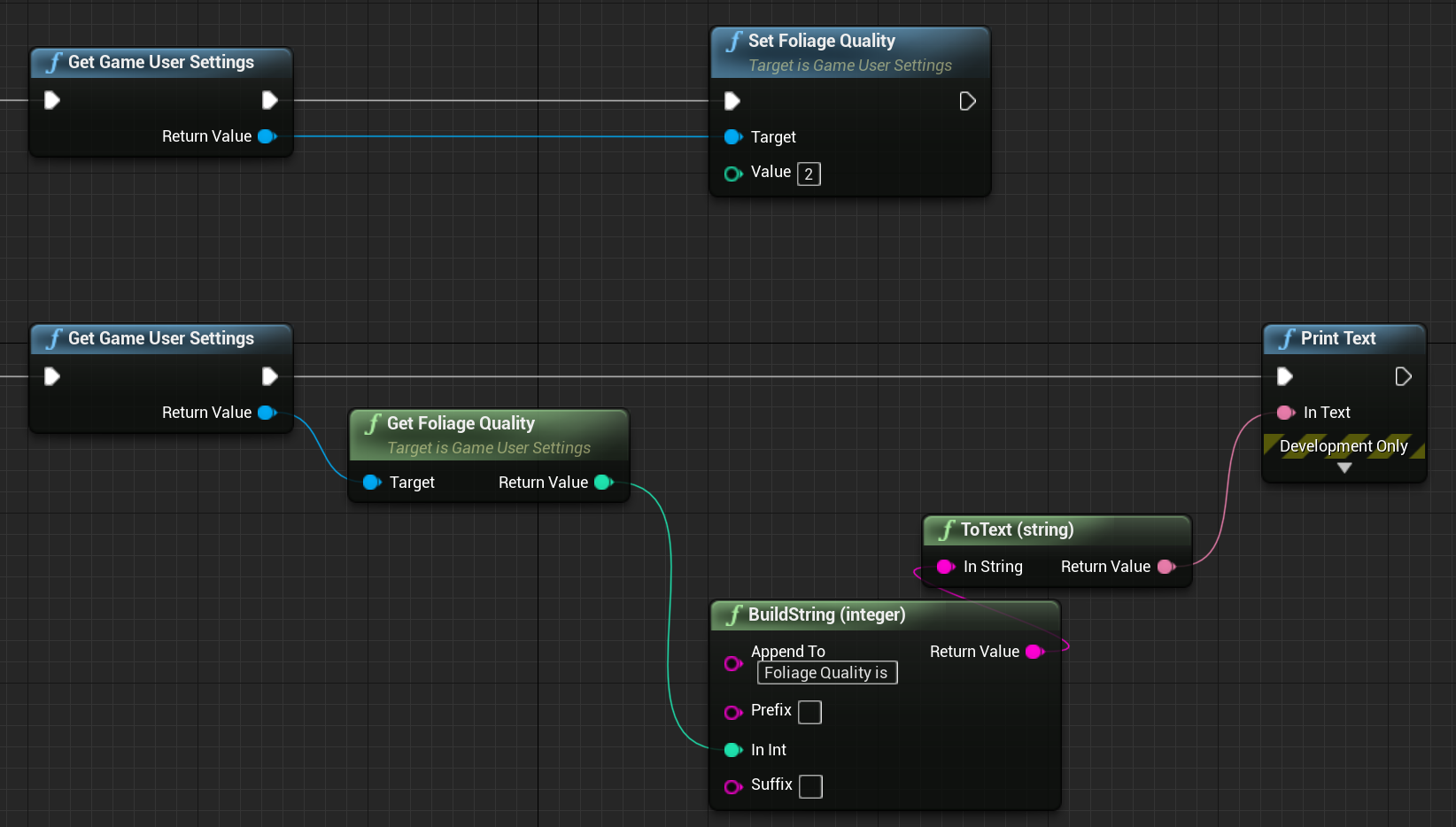Click Value pin on Set Foliage Quality node
This screenshot has width=1456, height=827.
pos(733,174)
